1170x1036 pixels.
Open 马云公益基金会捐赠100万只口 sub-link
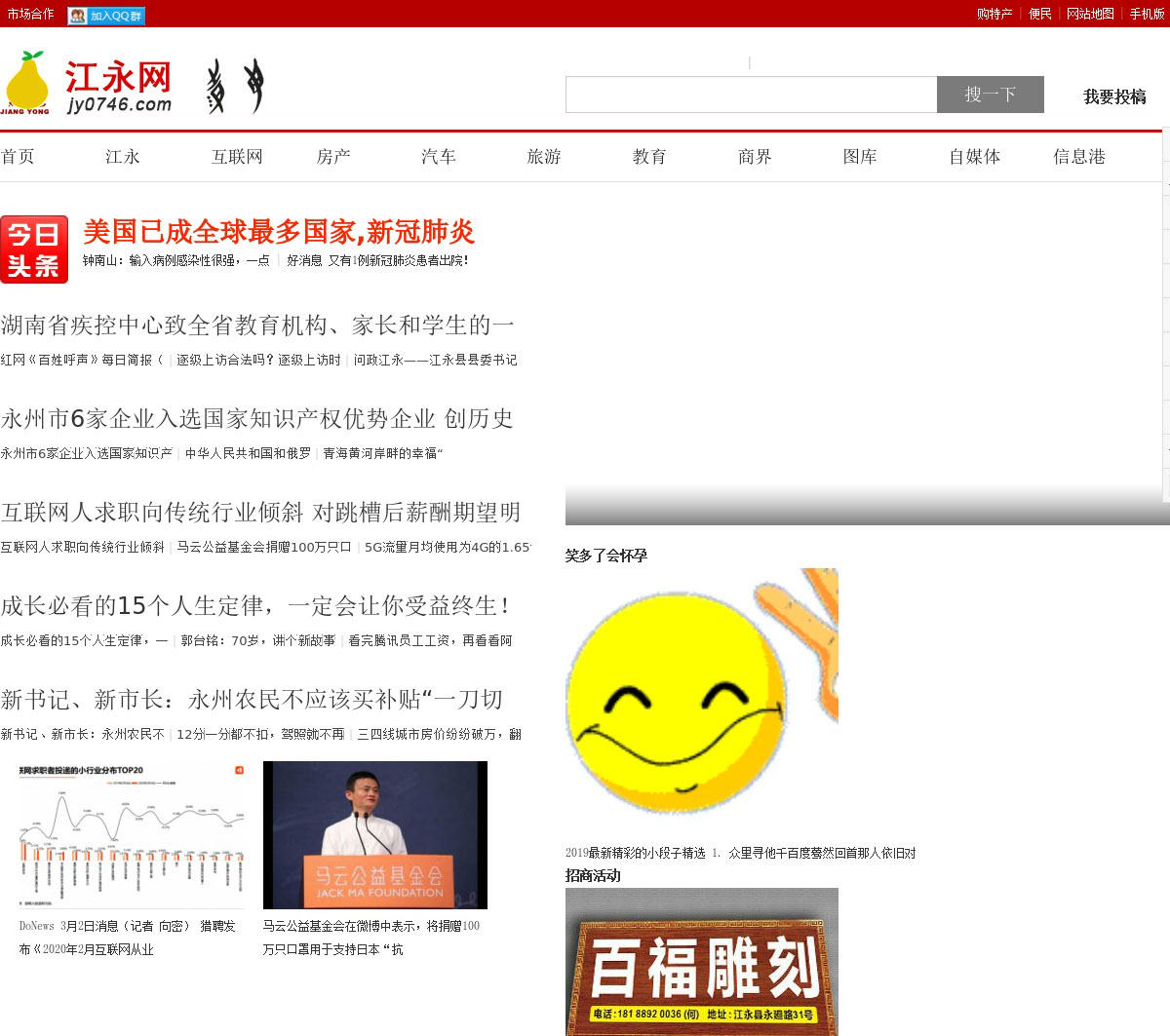coord(264,548)
